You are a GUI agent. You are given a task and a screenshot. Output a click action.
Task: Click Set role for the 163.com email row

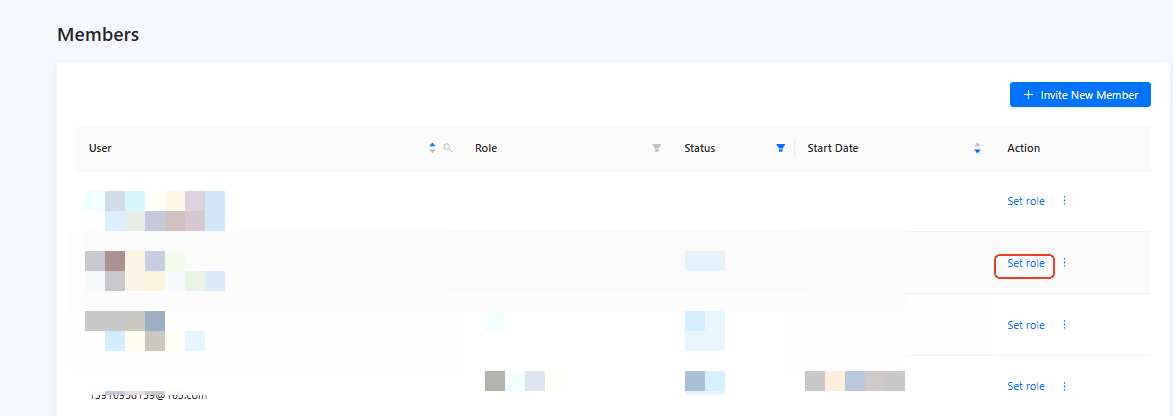[1026, 387]
